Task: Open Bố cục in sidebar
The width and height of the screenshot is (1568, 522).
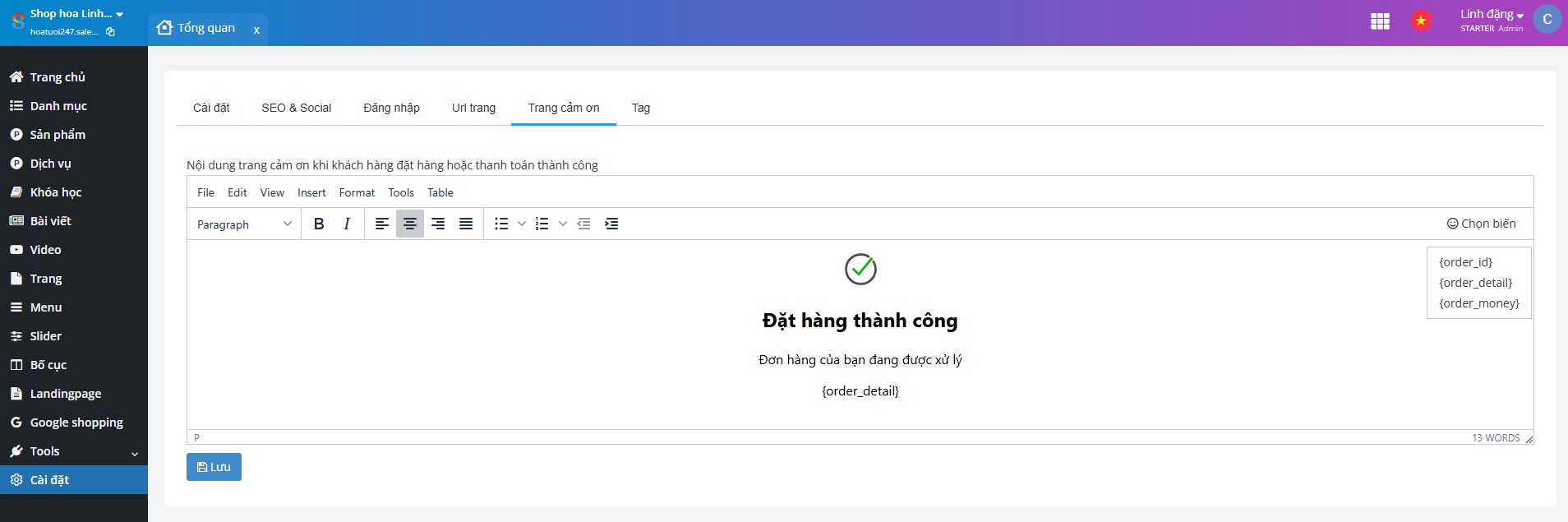Action: (x=74, y=365)
